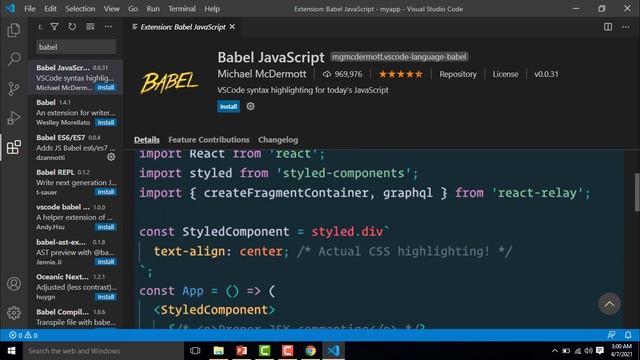
Task: Open the five-star rating reviews
Action: (400, 74)
